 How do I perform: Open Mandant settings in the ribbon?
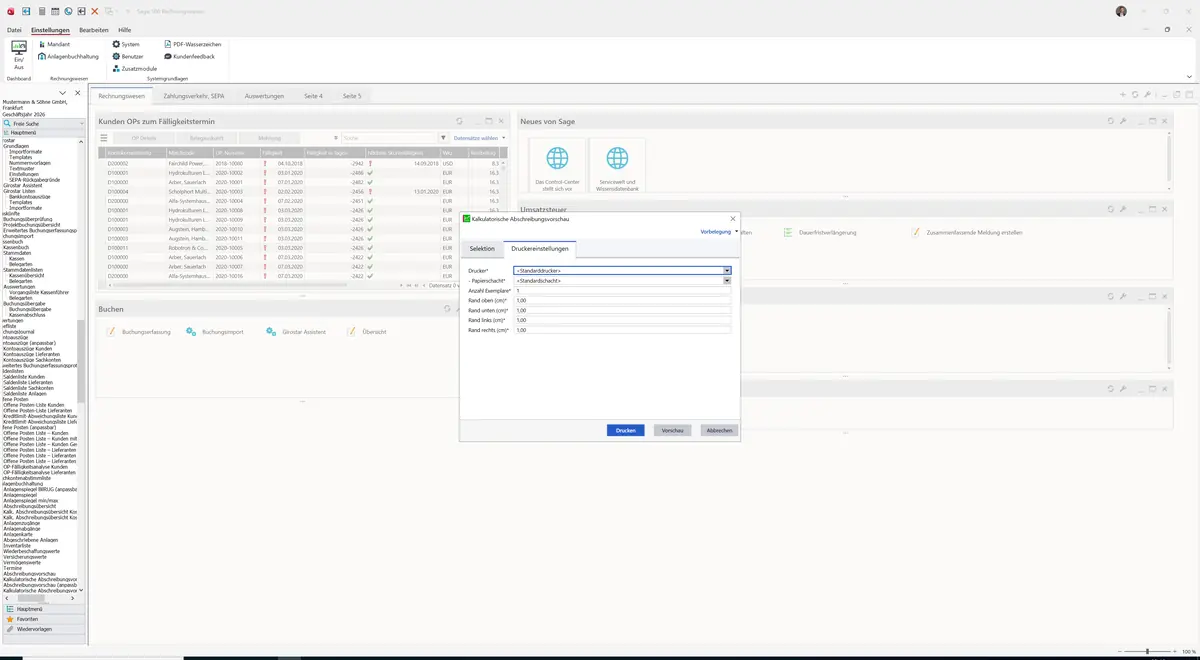[x=54, y=44]
